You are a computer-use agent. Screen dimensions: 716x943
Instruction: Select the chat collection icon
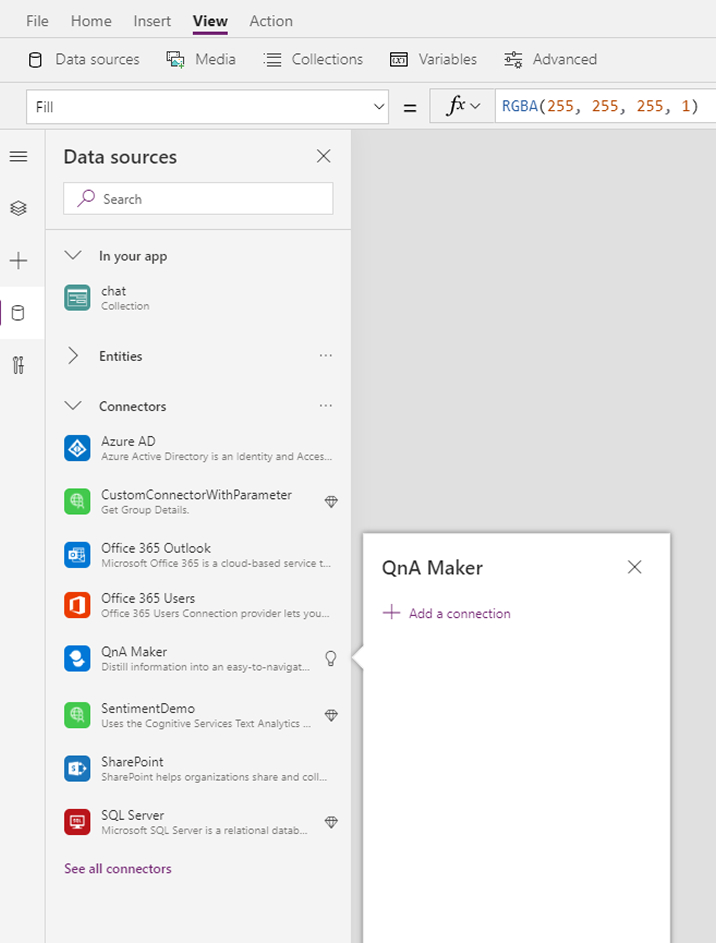pyautogui.click(x=78, y=298)
